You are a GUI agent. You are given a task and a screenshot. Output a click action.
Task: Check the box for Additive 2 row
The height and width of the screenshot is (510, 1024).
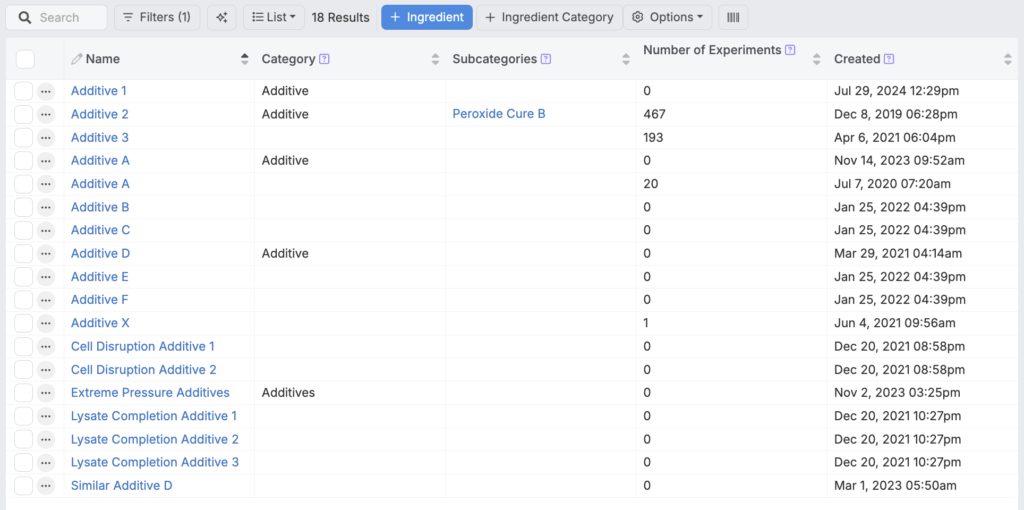(x=24, y=114)
